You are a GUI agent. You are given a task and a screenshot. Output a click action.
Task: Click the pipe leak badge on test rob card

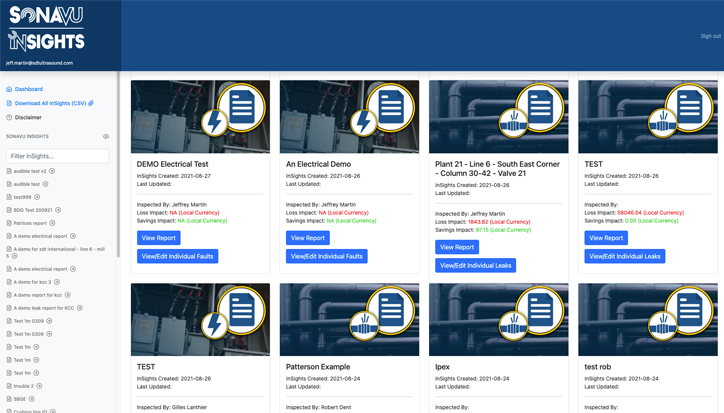(x=662, y=326)
